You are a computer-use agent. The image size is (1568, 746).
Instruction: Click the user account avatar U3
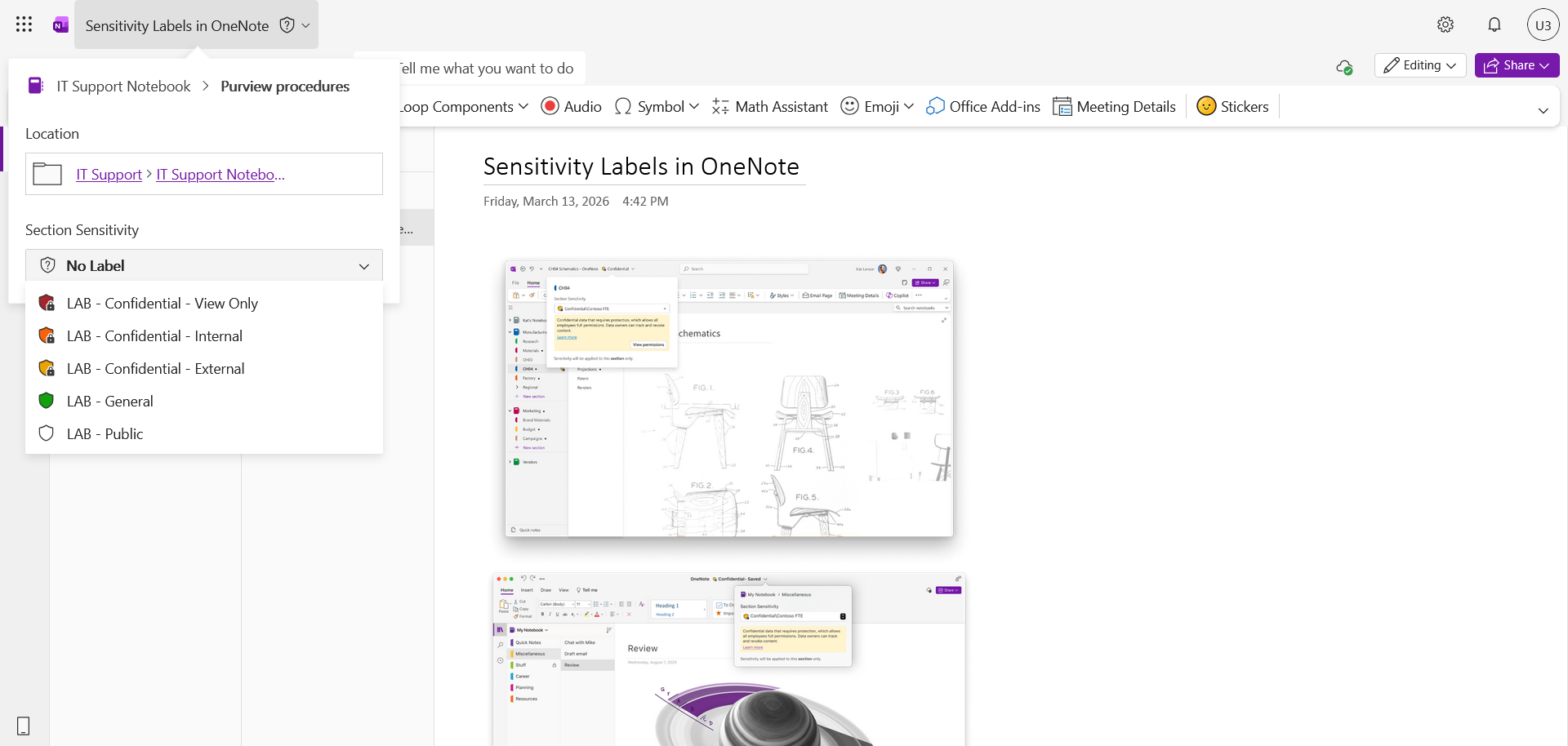coord(1543,24)
